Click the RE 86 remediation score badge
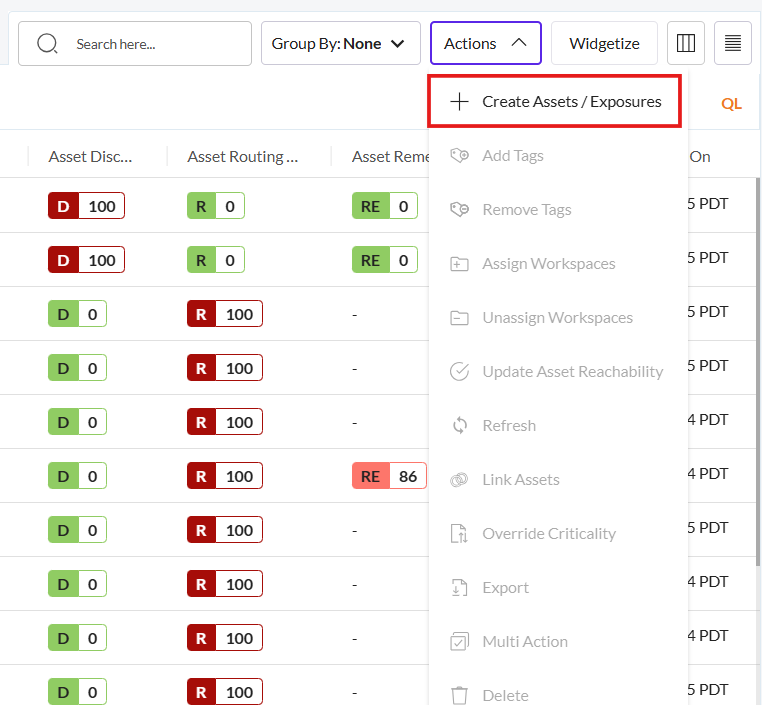Screen dimensions: 762x705 coord(389,476)
